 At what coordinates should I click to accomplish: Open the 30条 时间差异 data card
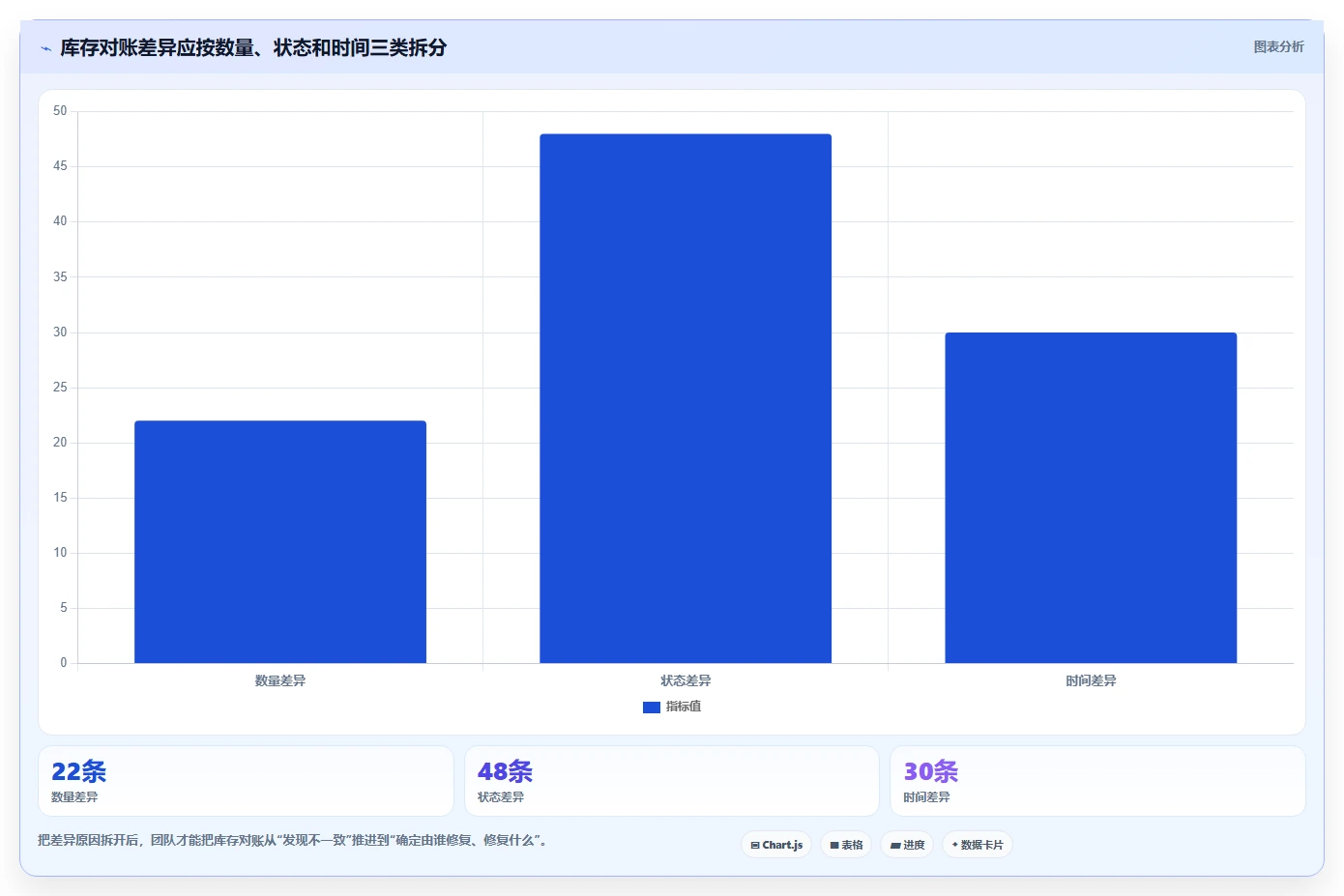1097,781
